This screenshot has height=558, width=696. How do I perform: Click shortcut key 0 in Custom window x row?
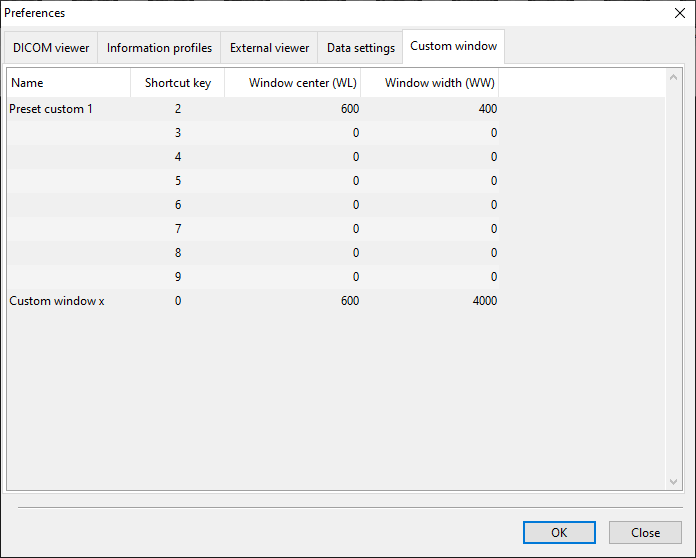click(x=178, y=301)
